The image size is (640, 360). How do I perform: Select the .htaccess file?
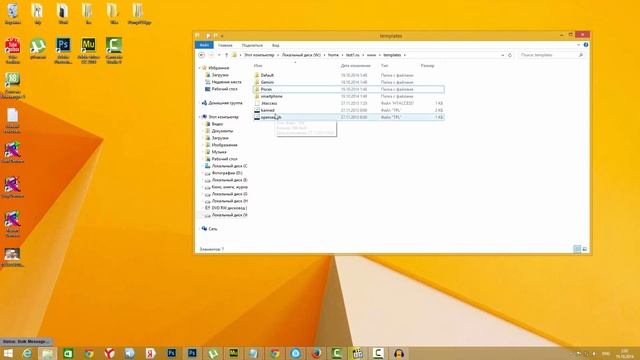[x=269, y=103]
